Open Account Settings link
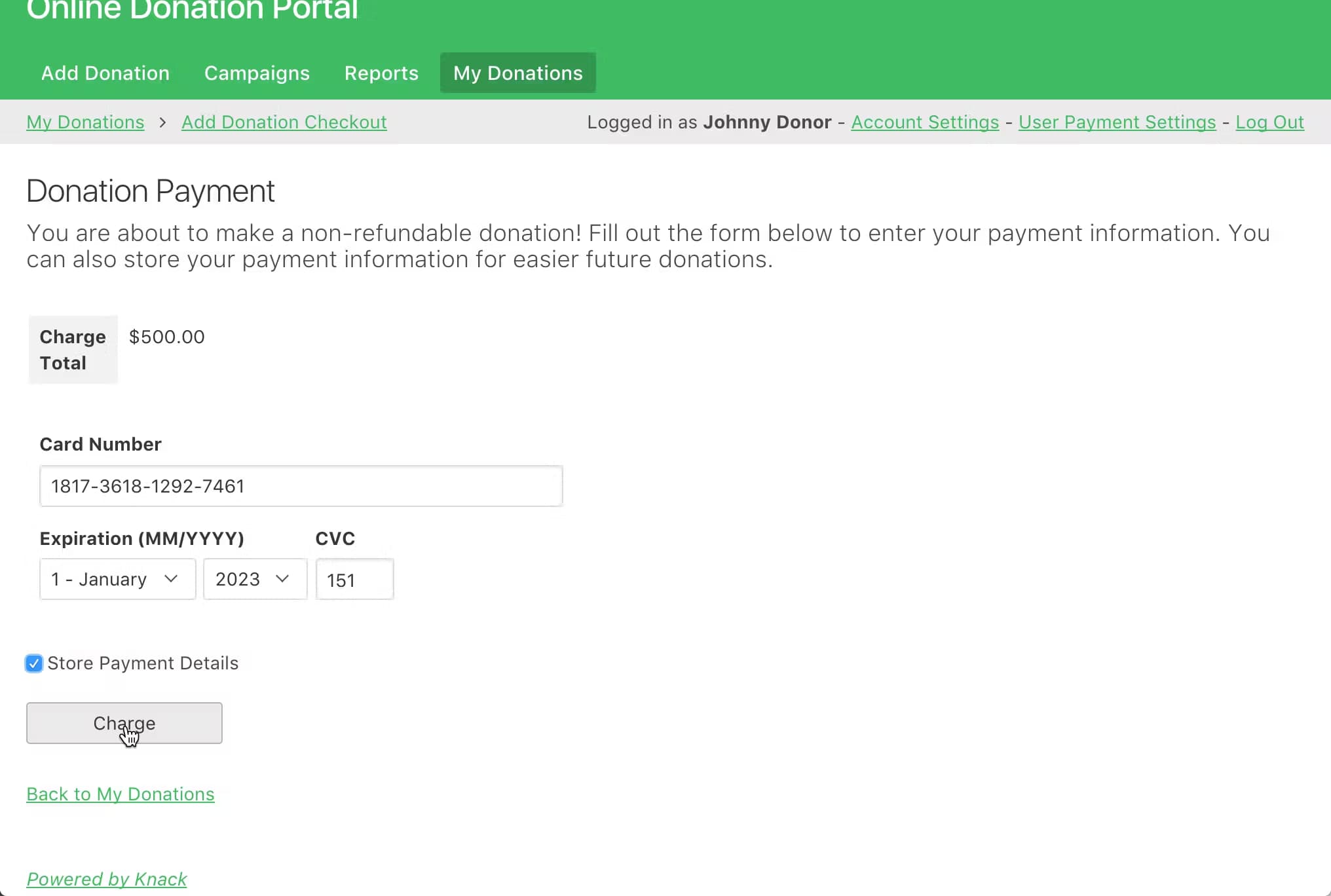This screenshot has width=1331, height=896. [x=925, y=122]
